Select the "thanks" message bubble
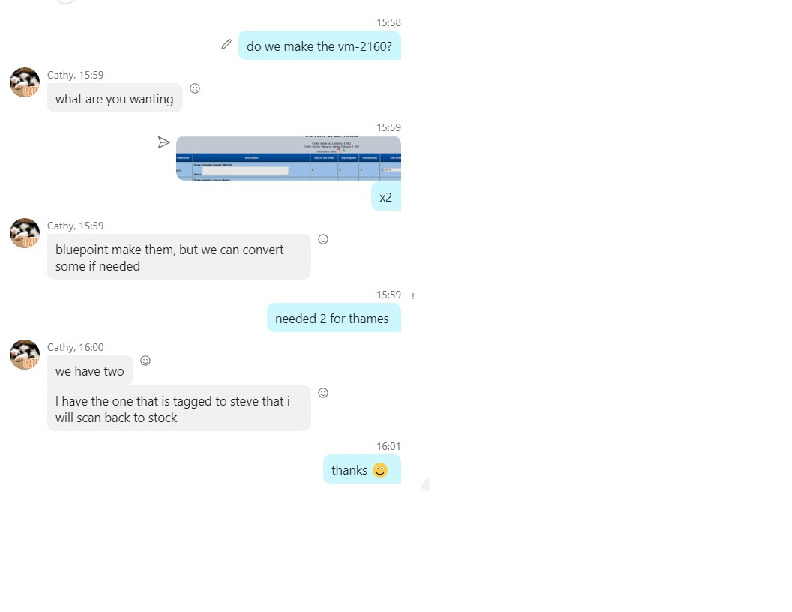This screenshot has width=792, height=612. (362, 470)
